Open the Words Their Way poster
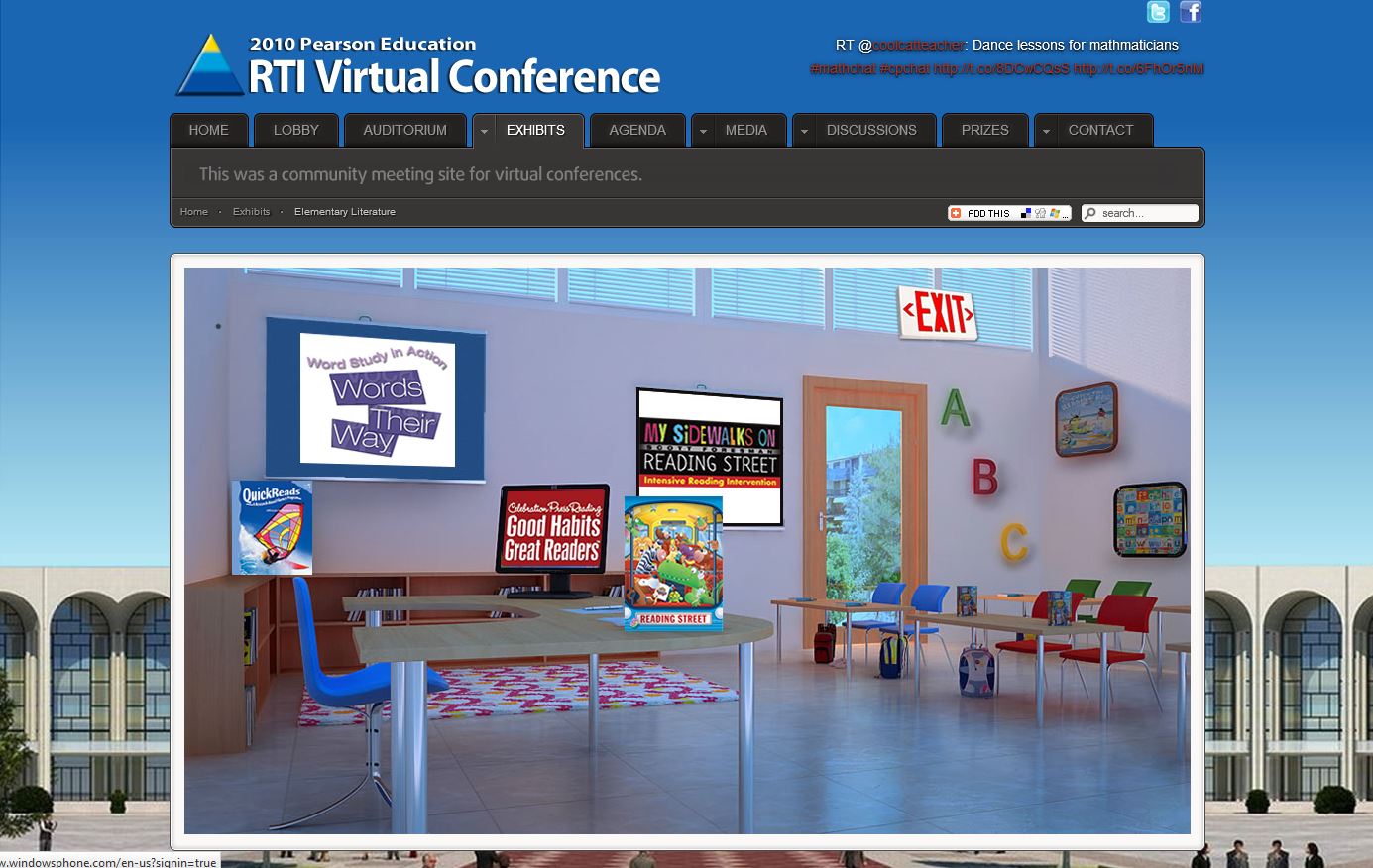Viewport: 1373px width, 868px height. (377, 399)
